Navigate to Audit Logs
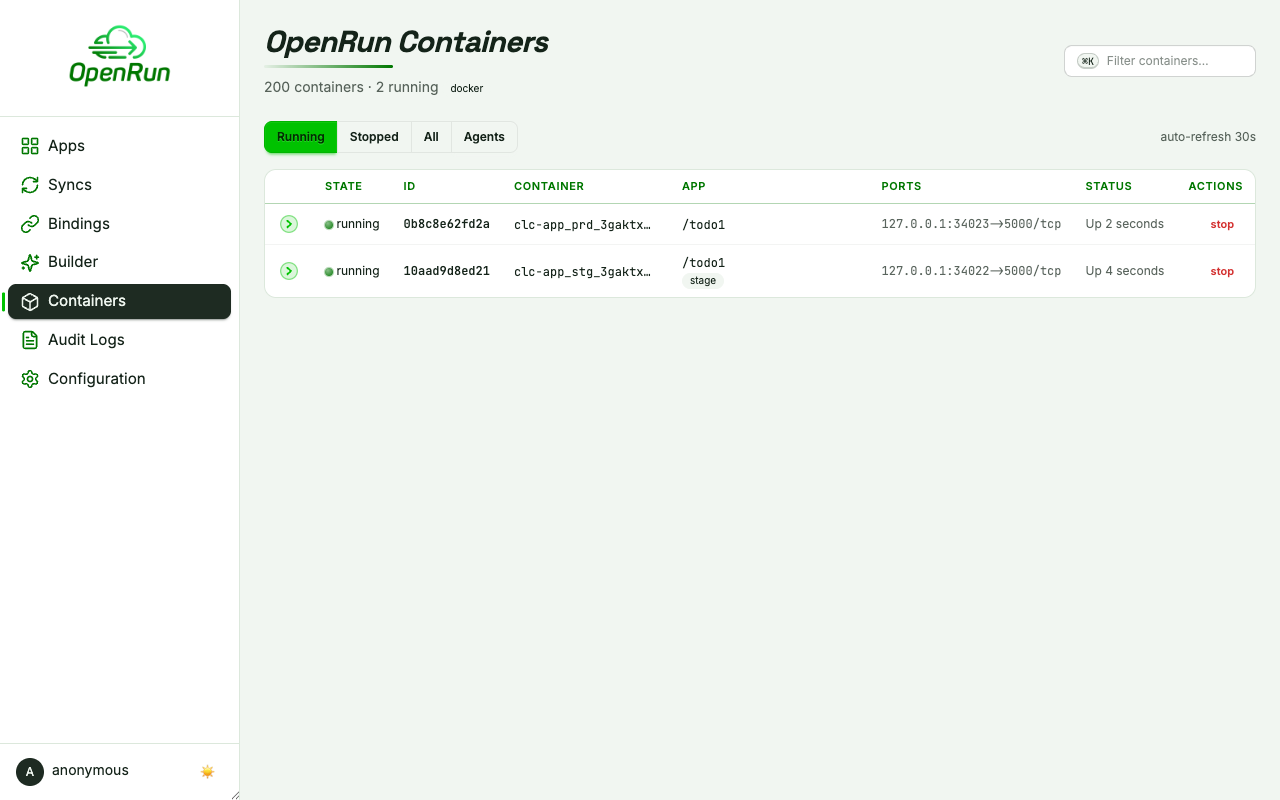This screenshot has width=1280, height=800. (x=119, y=340)
